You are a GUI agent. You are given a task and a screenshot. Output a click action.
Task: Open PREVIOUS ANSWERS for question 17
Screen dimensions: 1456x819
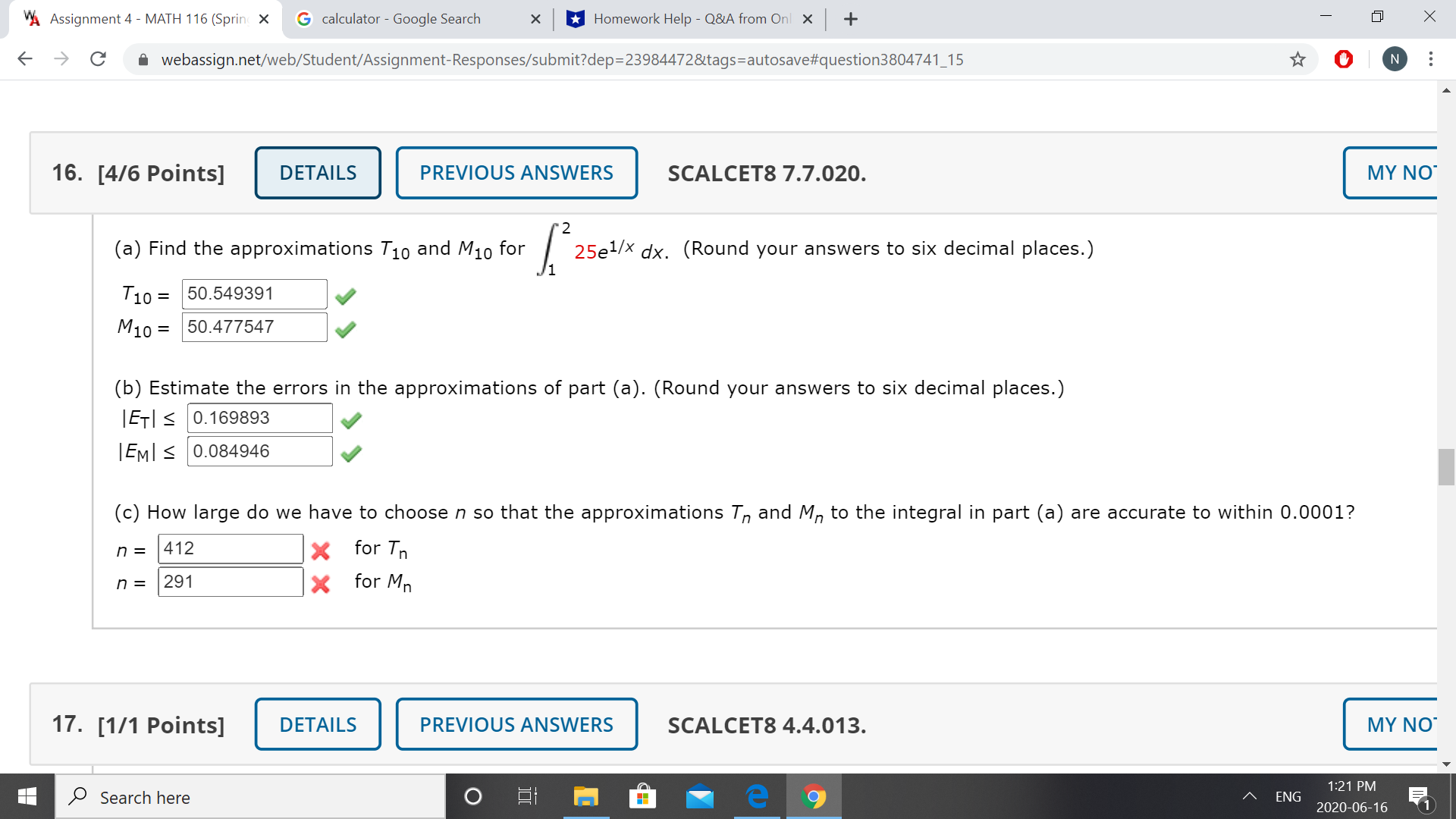coord(516,725)
